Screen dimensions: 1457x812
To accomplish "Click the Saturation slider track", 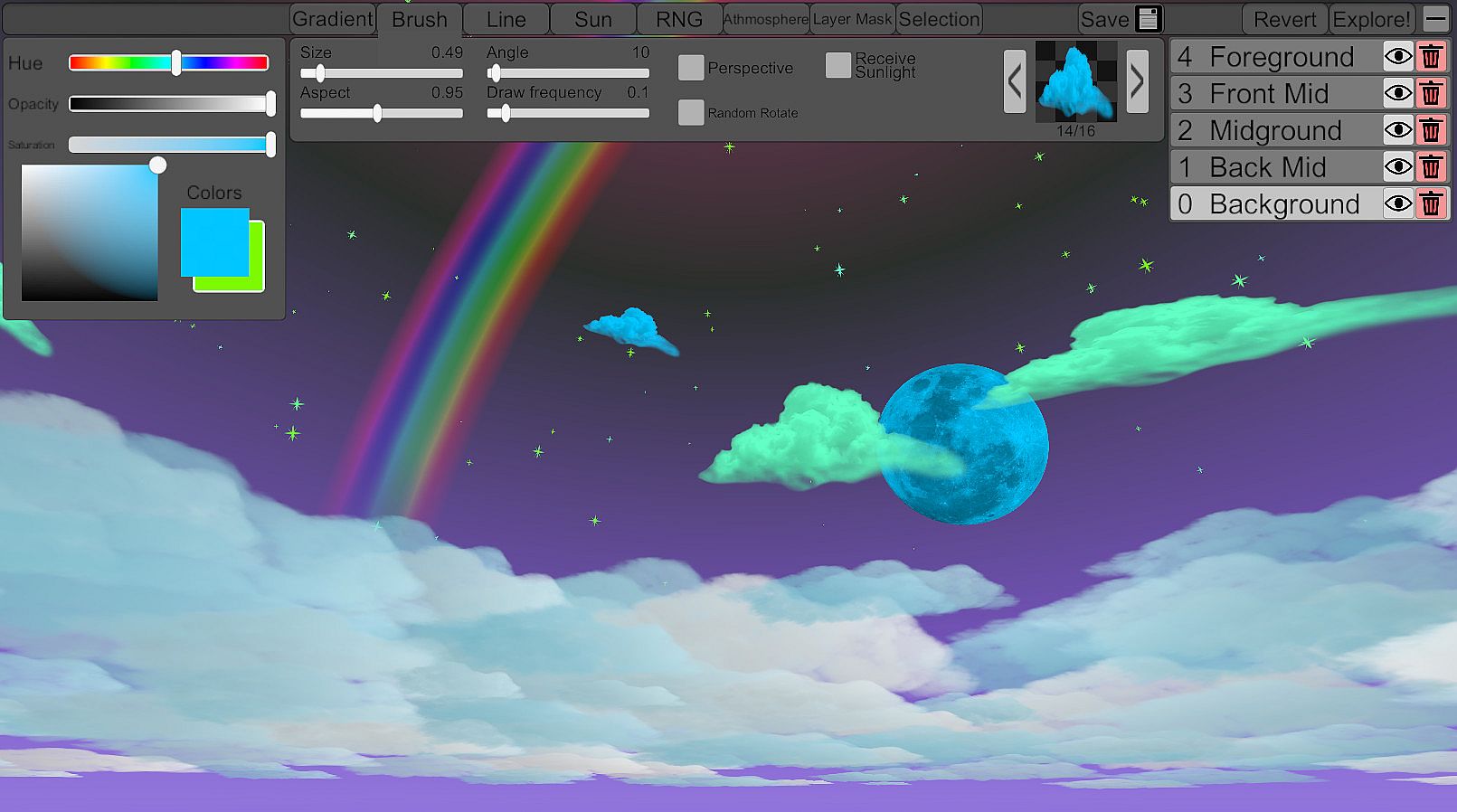I will 169,145.
